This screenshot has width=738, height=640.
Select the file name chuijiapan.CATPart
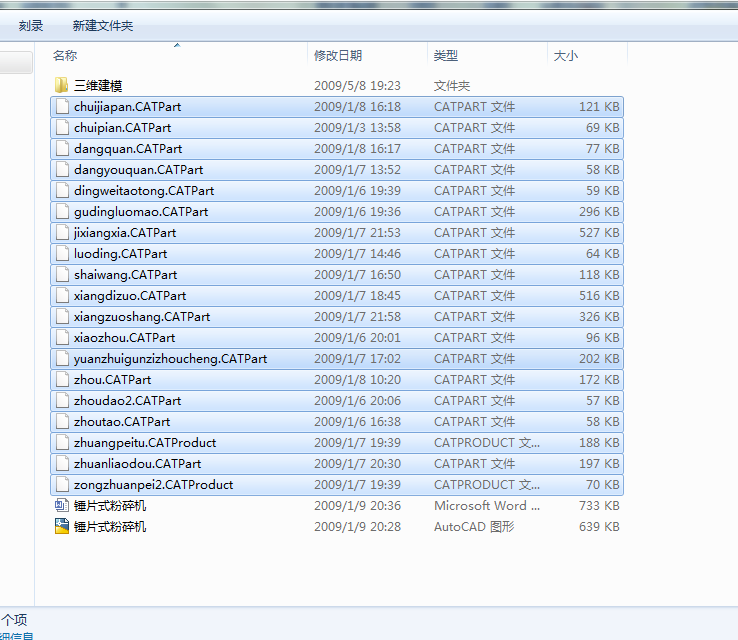(x=127, y=107)
